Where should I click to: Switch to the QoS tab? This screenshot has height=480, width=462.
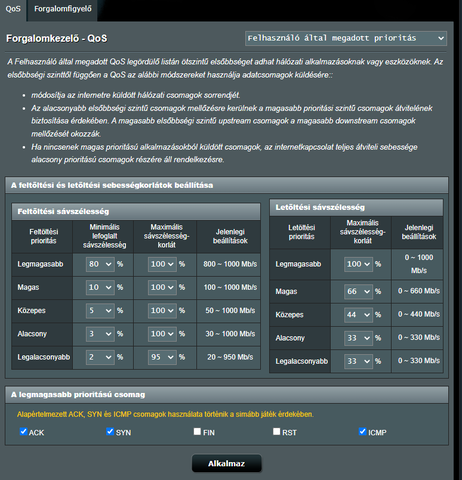pyautogui.click(x=13, y=9)
